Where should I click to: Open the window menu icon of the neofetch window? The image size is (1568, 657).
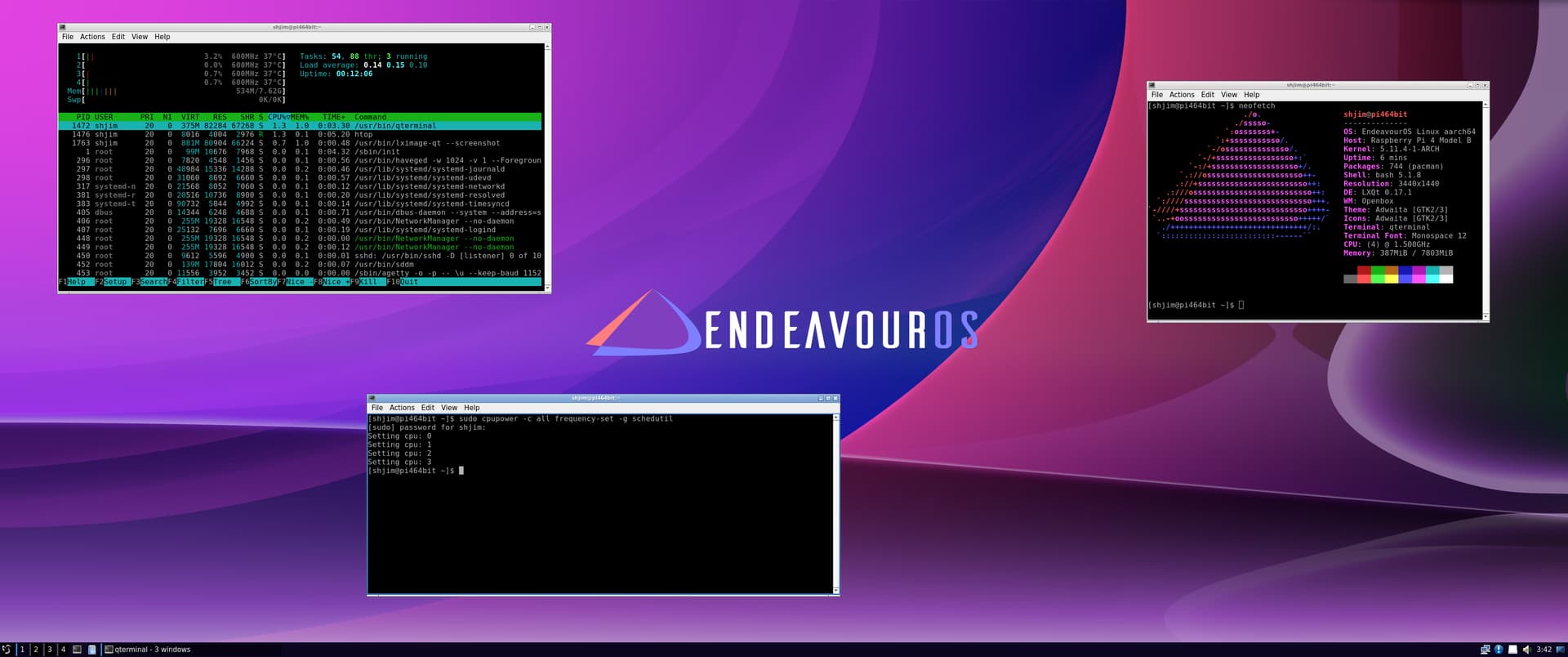pyautogui.click(x=1152, y=85)
